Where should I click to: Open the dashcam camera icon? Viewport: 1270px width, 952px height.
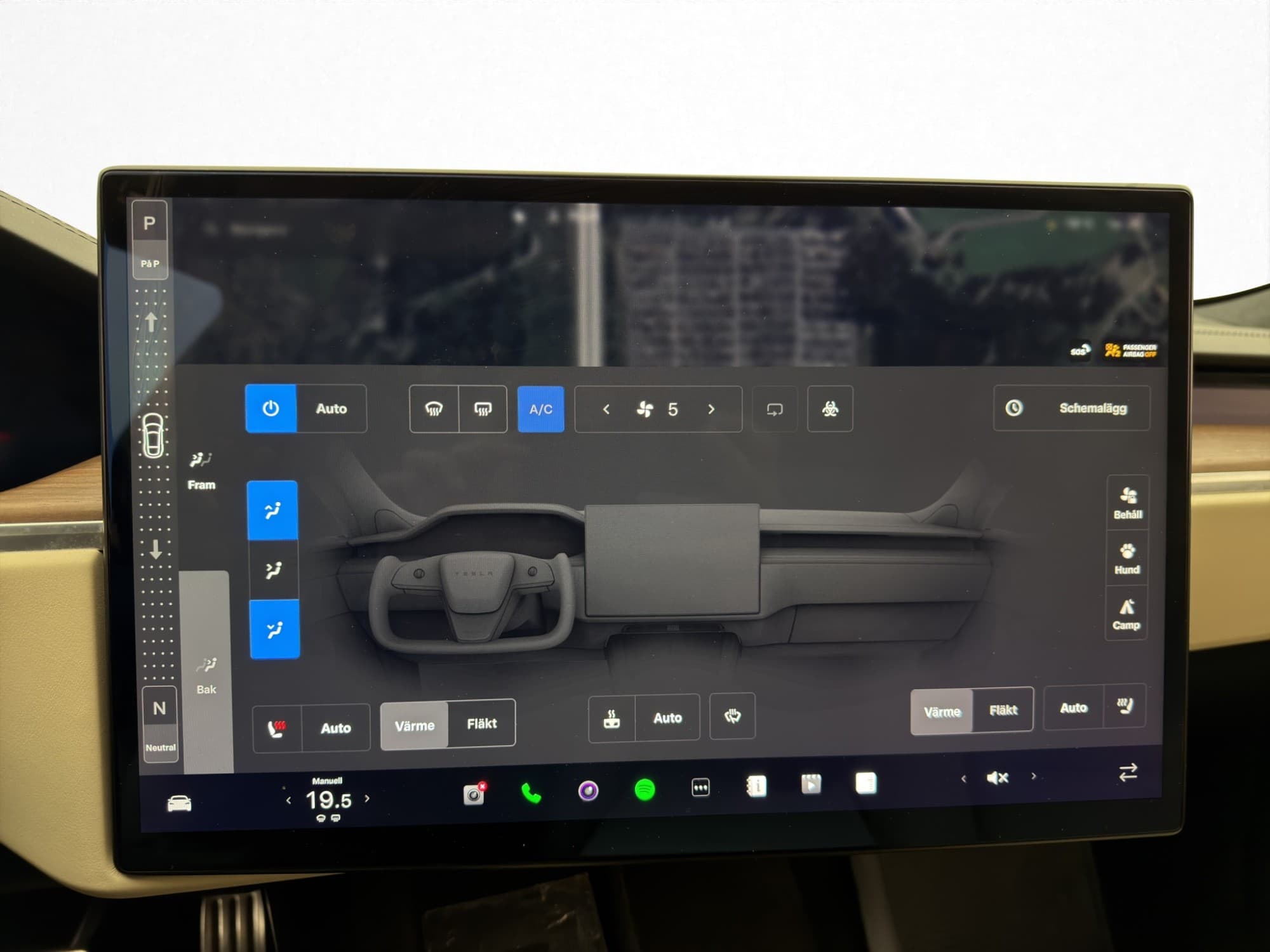click(474, 794)
